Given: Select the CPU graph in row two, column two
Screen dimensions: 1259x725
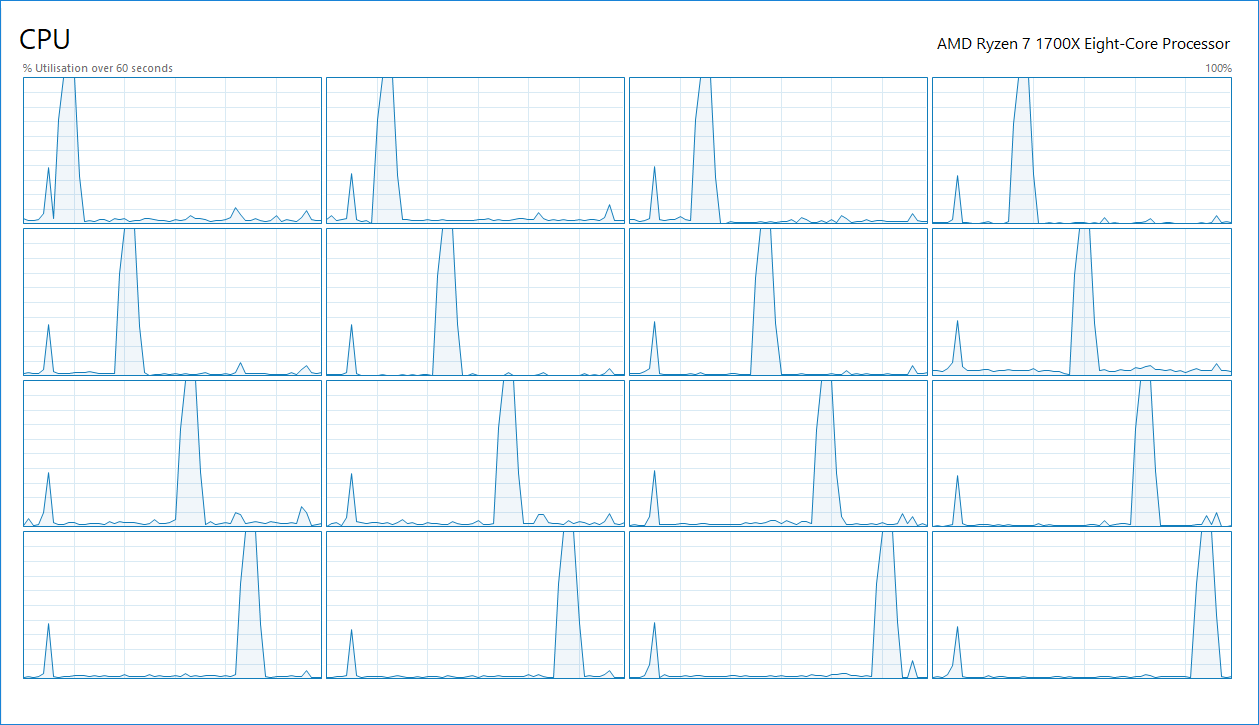Looking at the screenshot, I should pyautogui.click(x=475, y=303).
